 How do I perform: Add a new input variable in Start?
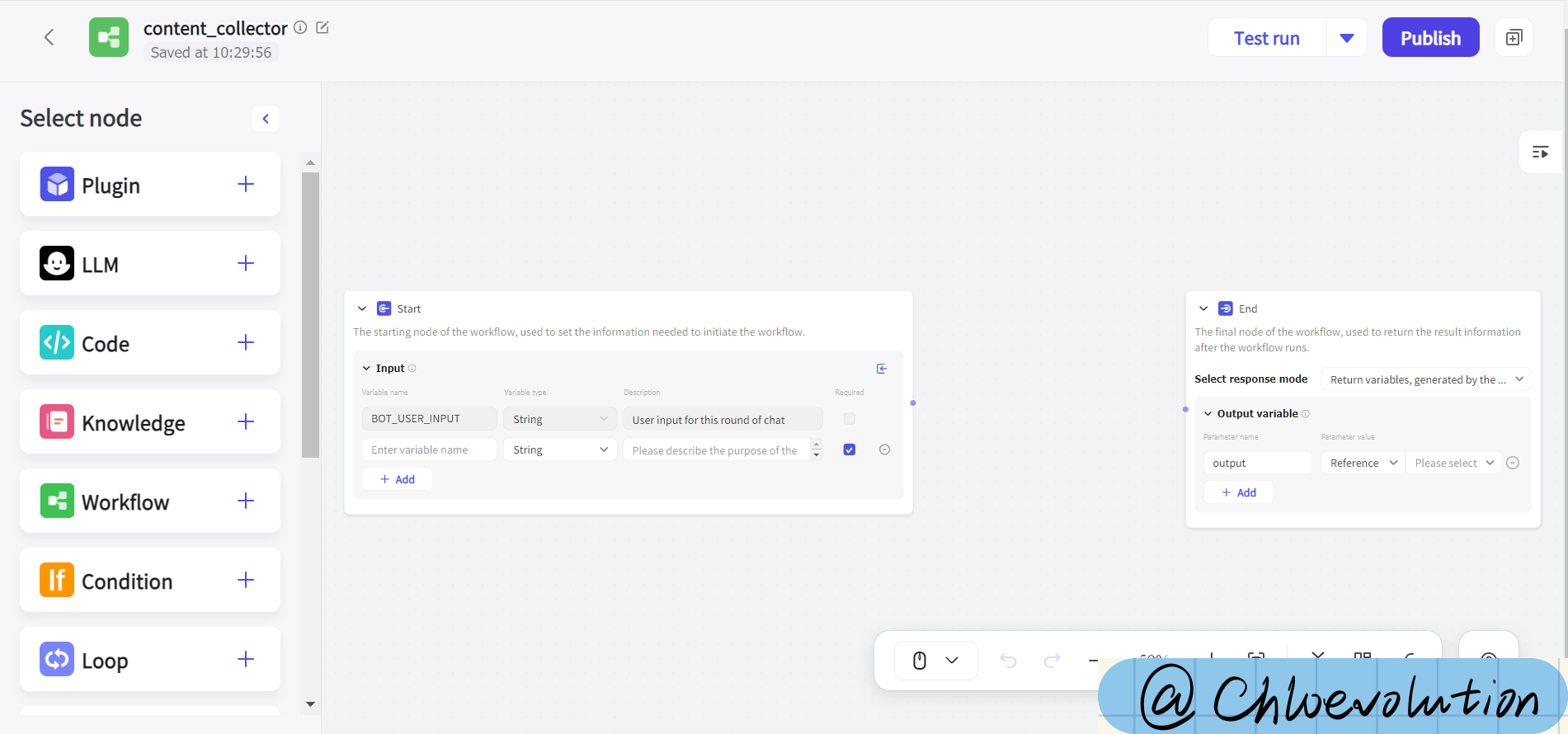[x=398, y=479]
